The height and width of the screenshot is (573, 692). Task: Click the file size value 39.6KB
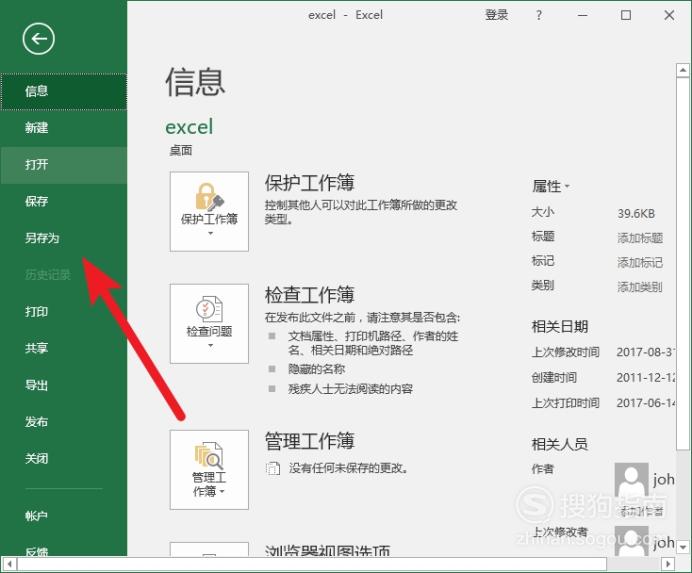pyautogui.click(x=636, y=214)
